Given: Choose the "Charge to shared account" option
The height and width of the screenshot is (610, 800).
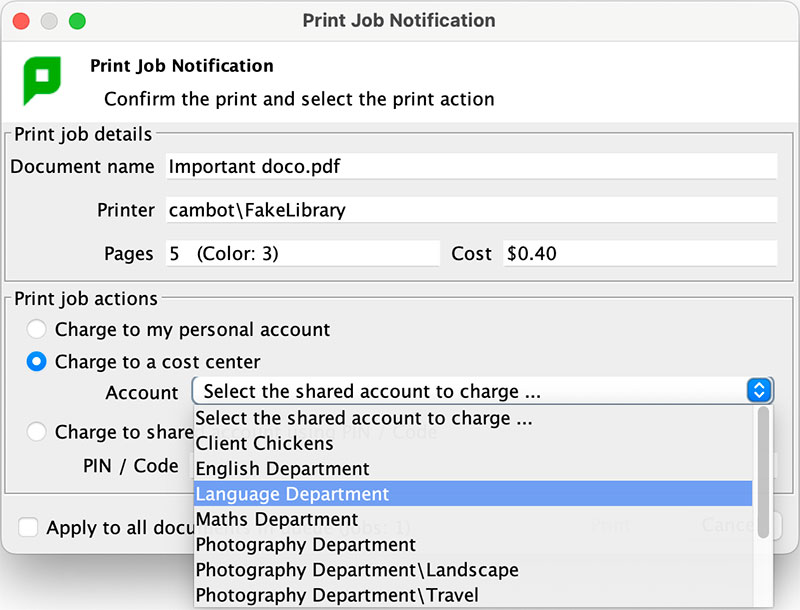Looking at the screenshot, I should pyautogui.click(x=36, y=432).
